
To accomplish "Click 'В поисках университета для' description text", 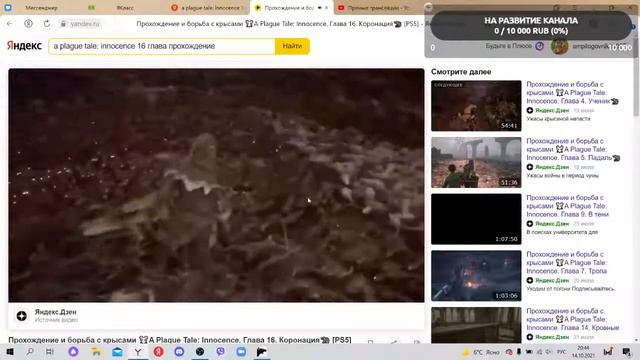I will tap(562, 232).
